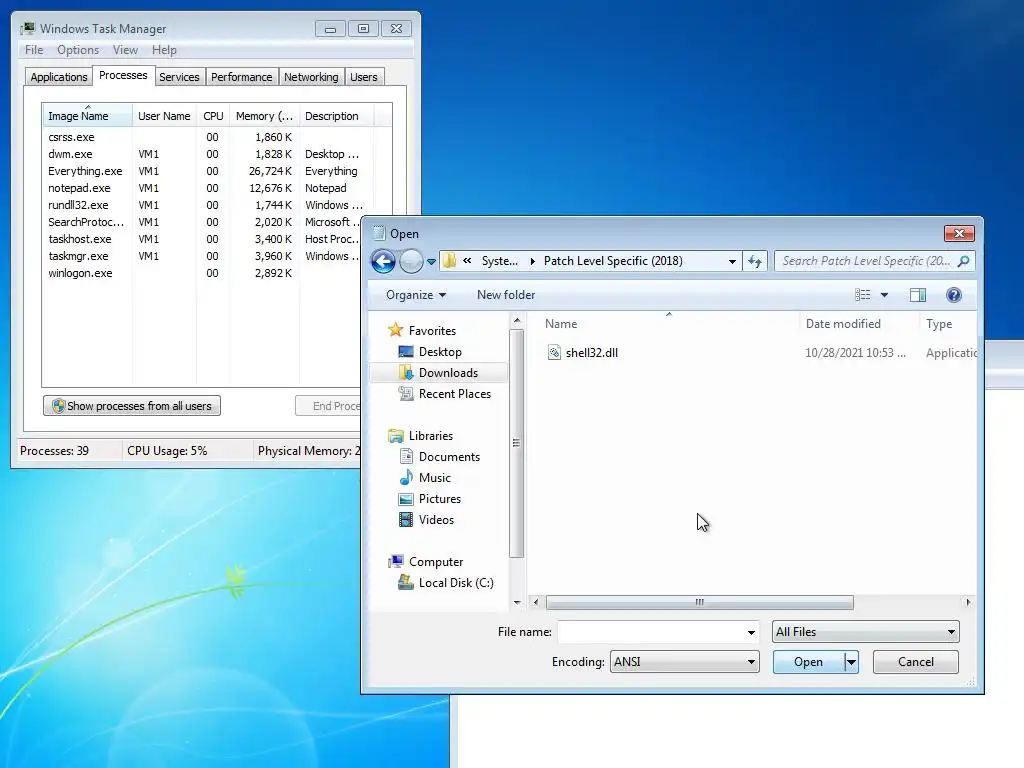
Task: Expand the address bar previous locations dropdown
Action: tap(732, 261)
